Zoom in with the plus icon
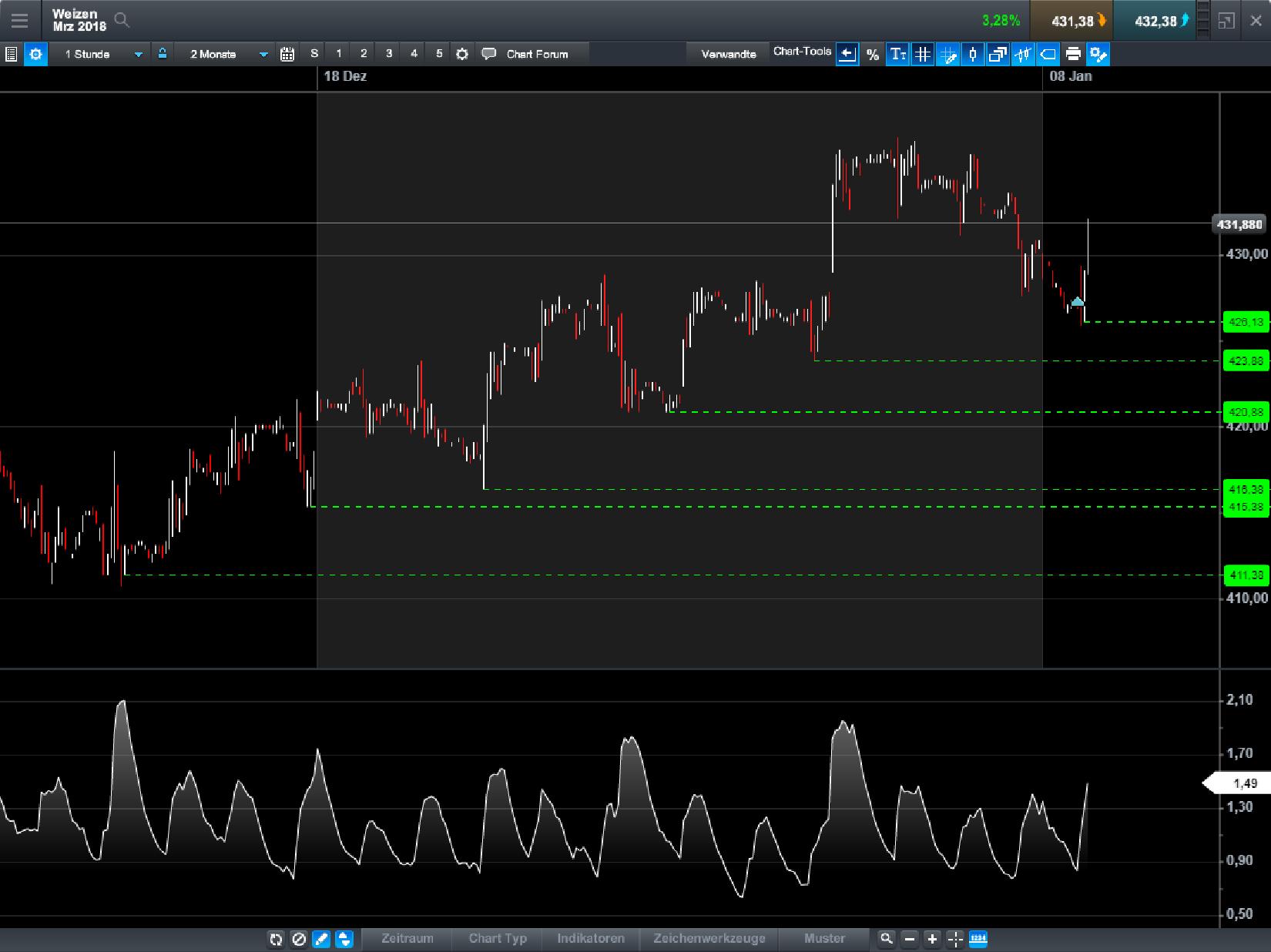The image size is (1271, 952). (x=932, y=939)
